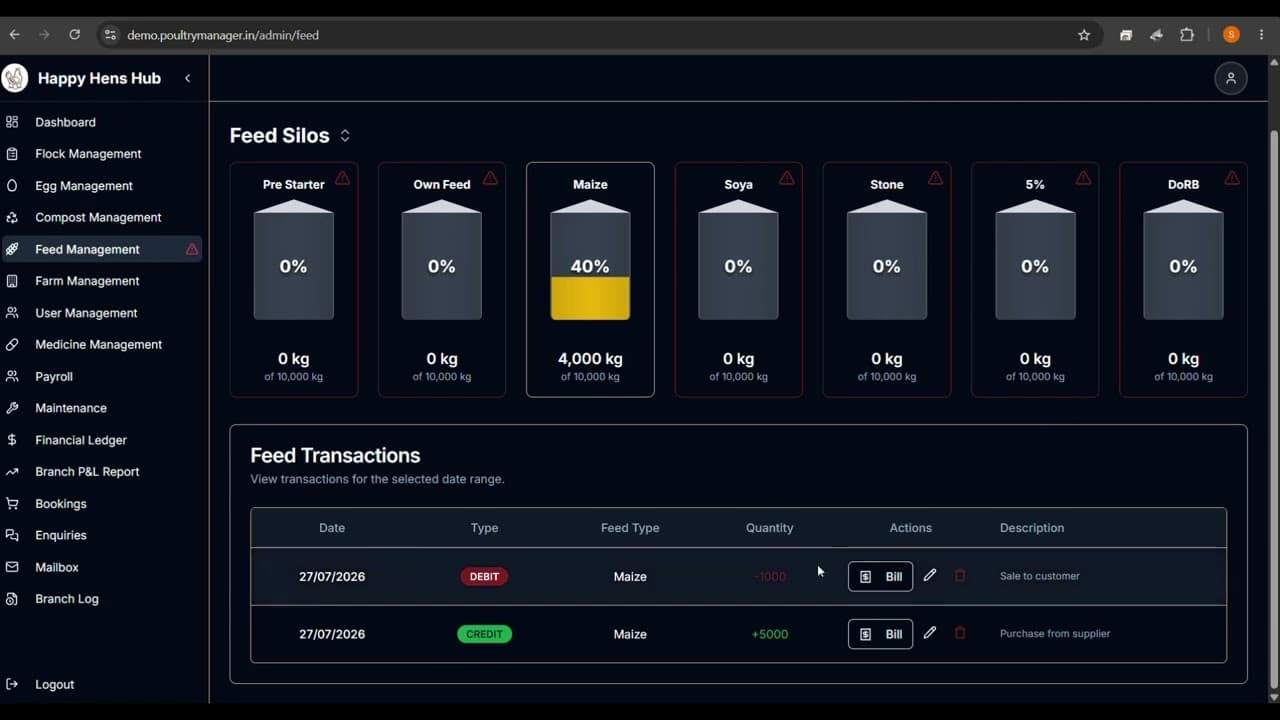
Task: Open the Payroll page
Action: pyautogui.click(x=101, y=376)
